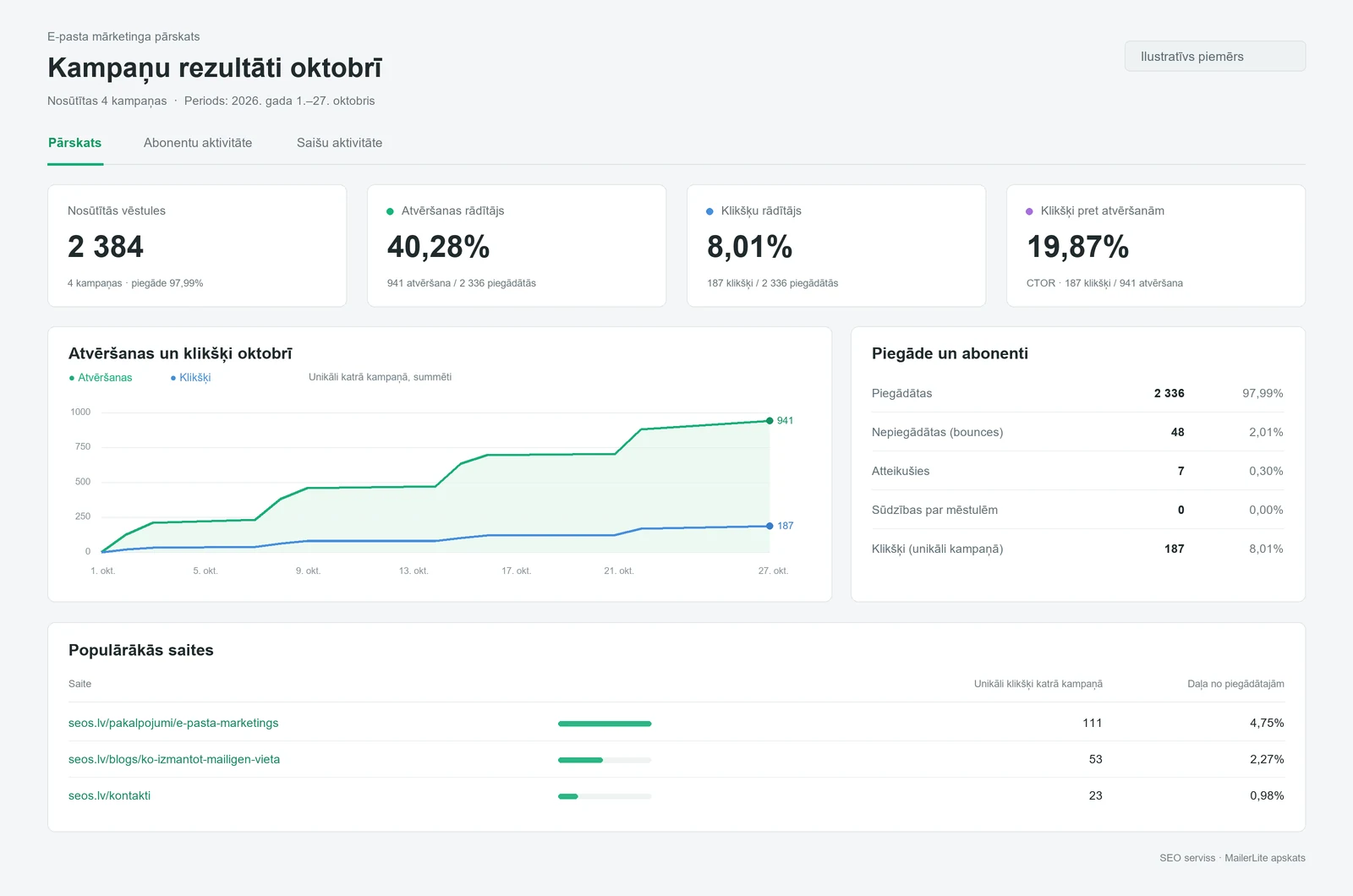Select the Nepiegādātas (bounces) row label
Viewport: 1353px width, 896px height.
[x=937, y=432]
